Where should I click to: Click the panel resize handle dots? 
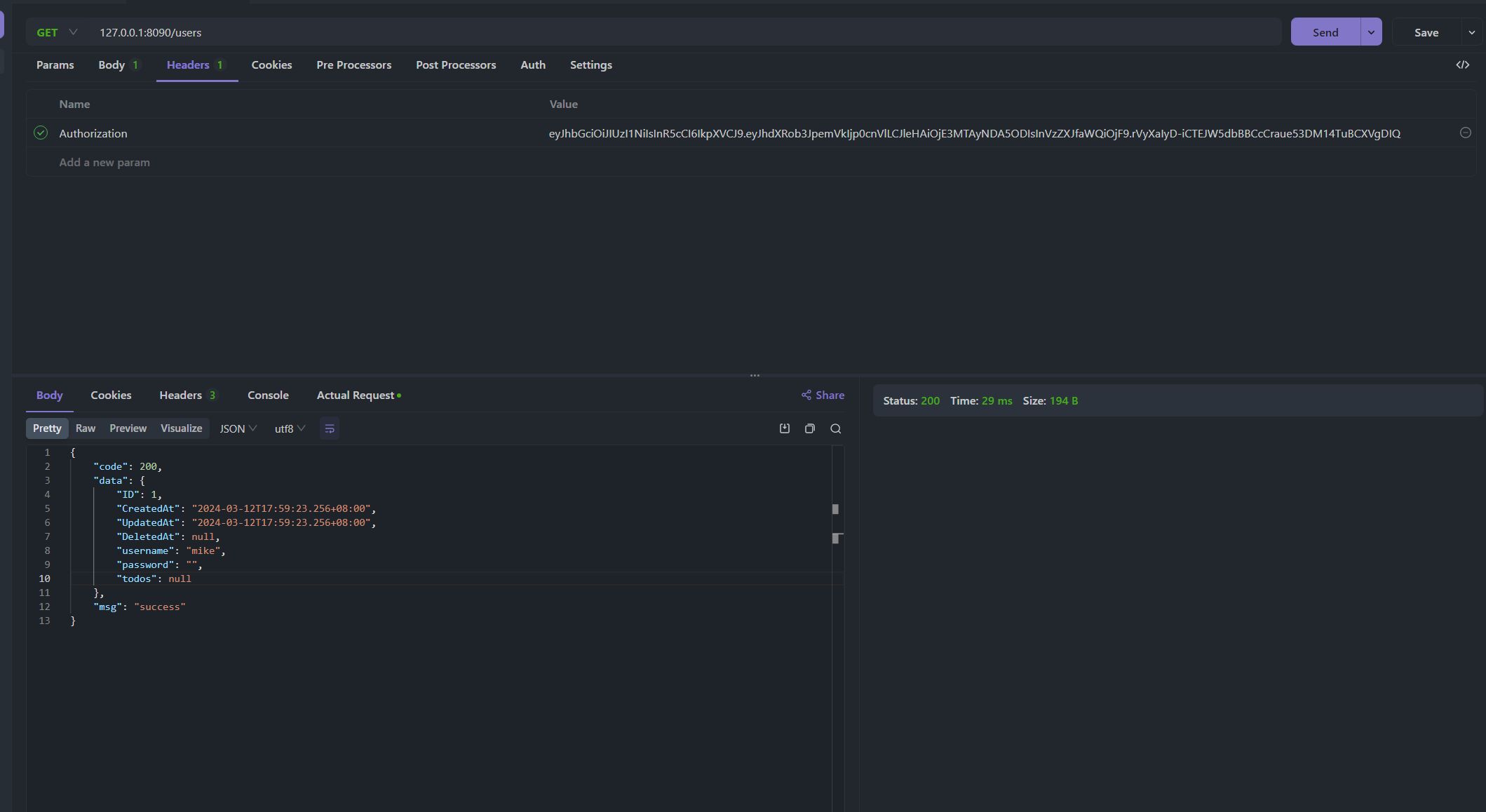coord(755,375)
